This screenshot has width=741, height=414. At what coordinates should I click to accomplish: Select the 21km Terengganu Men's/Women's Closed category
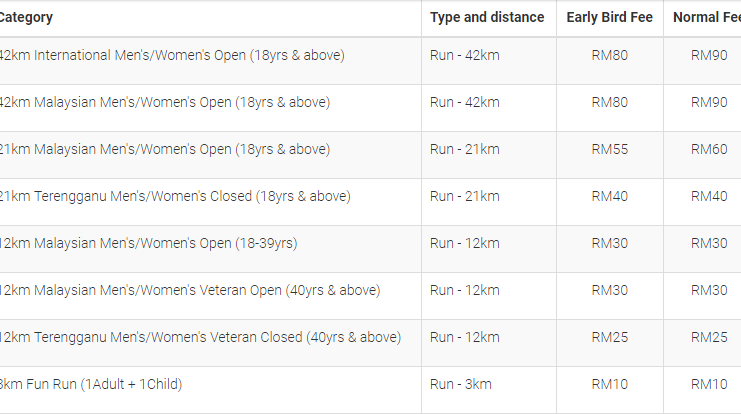pos(175,196)
